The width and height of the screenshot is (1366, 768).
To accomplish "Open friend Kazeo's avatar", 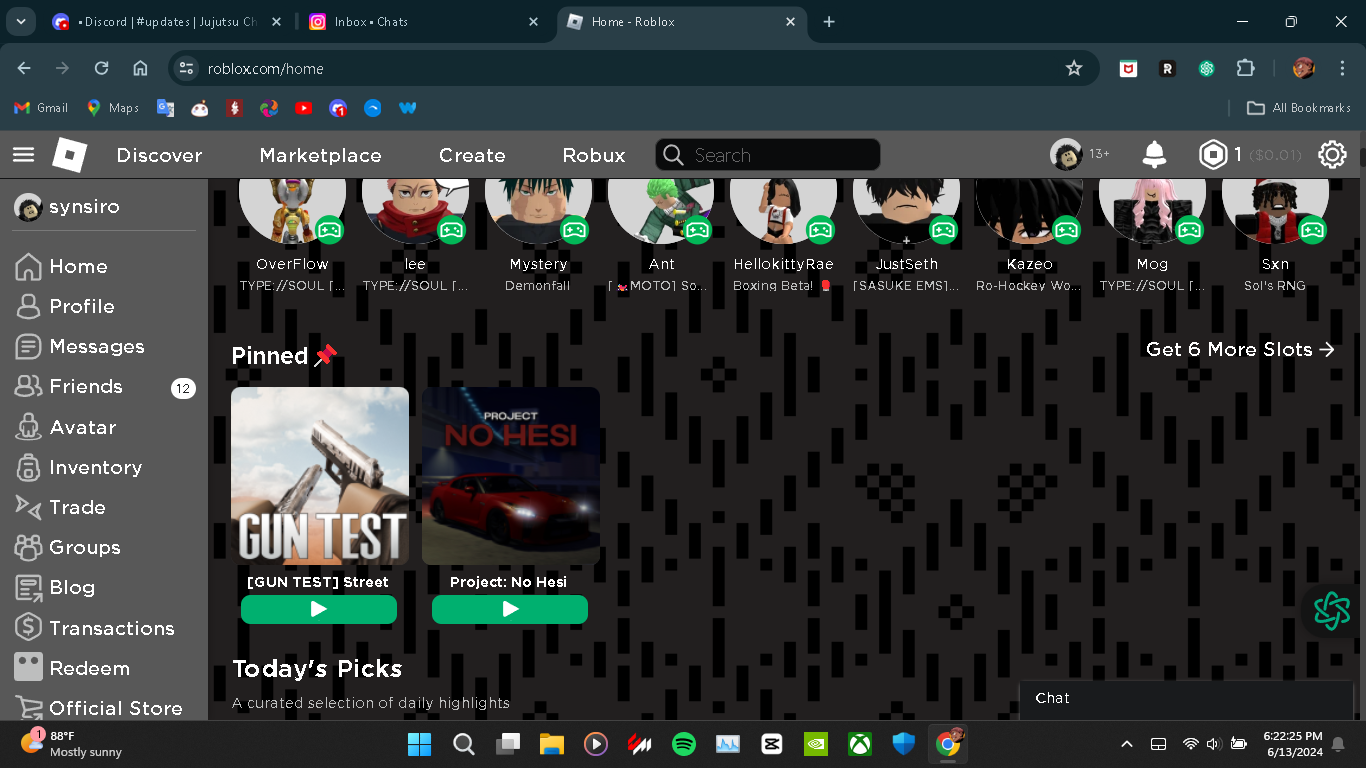I will pos(1029,211).
